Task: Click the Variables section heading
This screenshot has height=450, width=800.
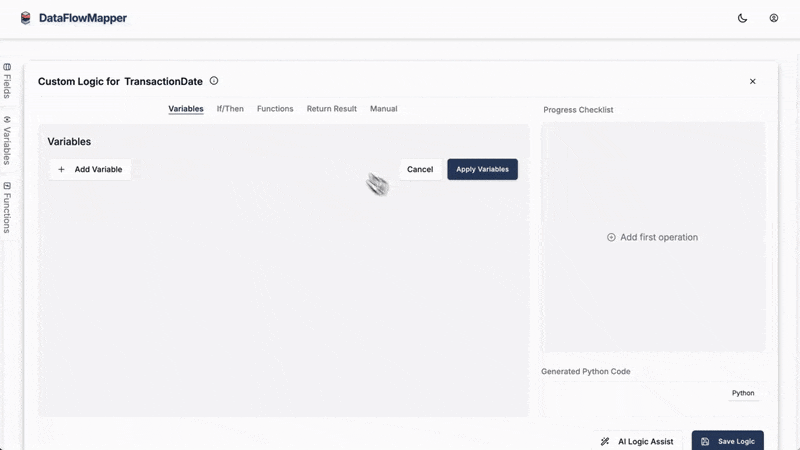Action: 69,142
